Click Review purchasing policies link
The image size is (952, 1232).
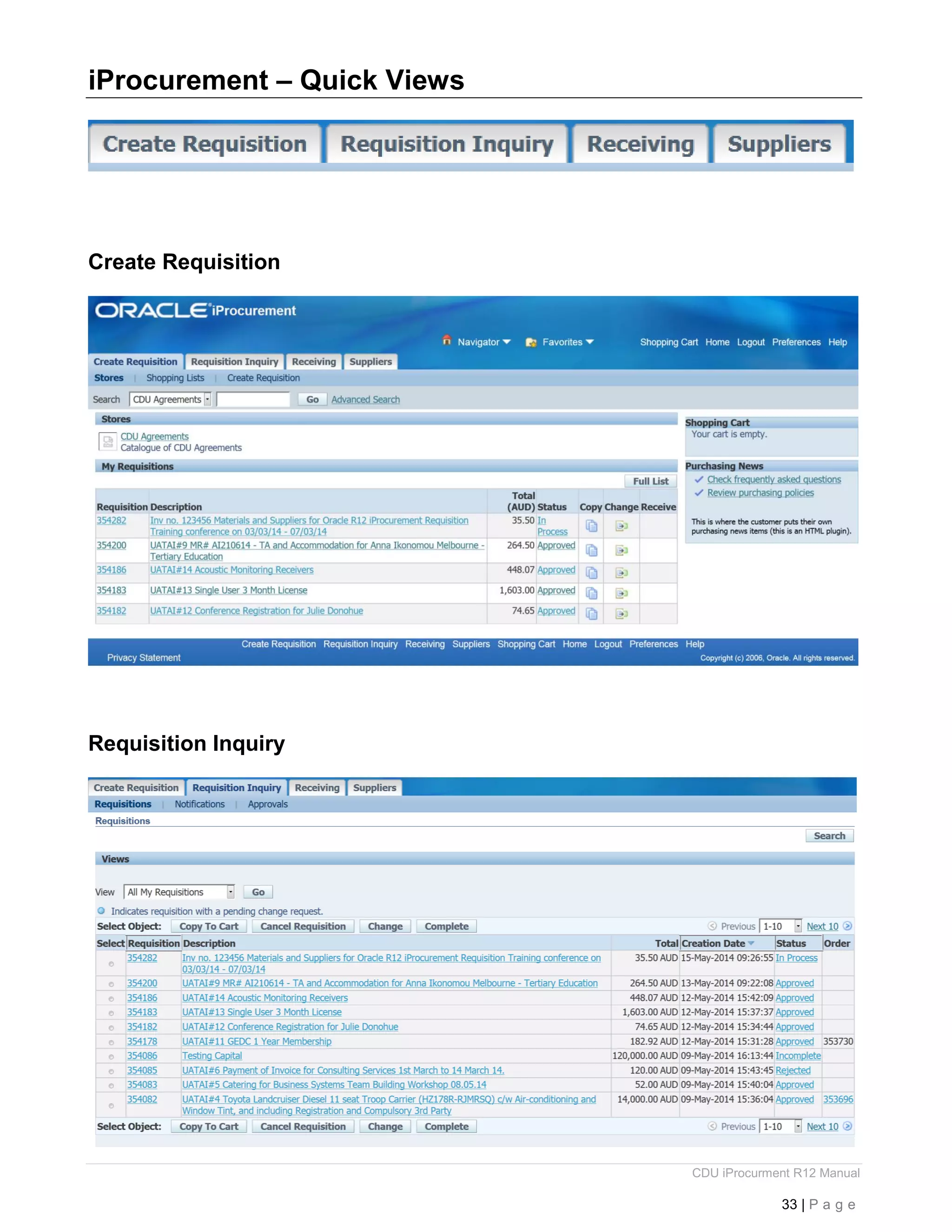pos(760,492)
